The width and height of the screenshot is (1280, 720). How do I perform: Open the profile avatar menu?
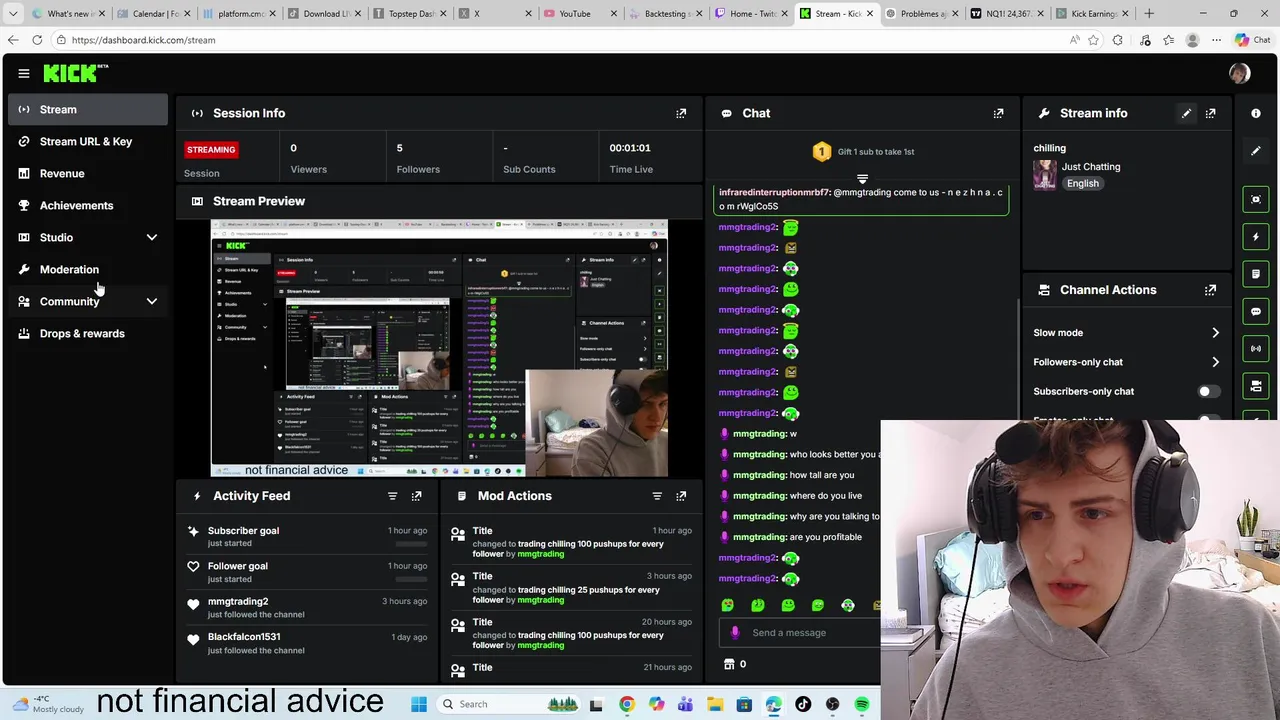click(1239, 73)
